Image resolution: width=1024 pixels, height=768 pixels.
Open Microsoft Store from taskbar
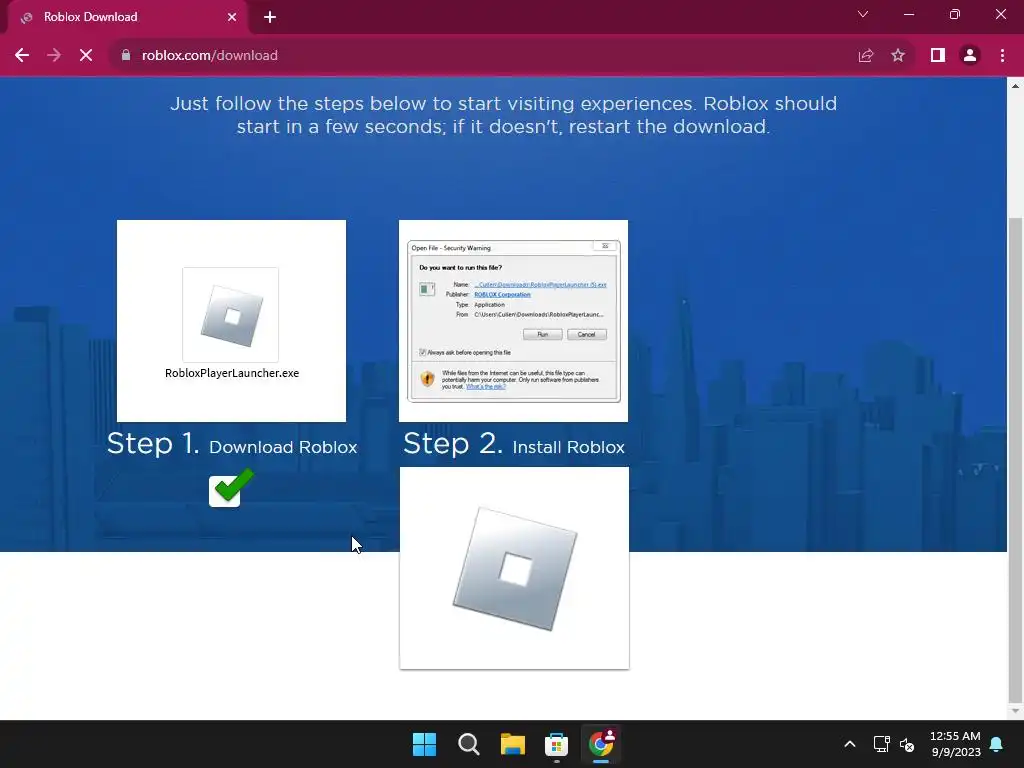(556, 744)
